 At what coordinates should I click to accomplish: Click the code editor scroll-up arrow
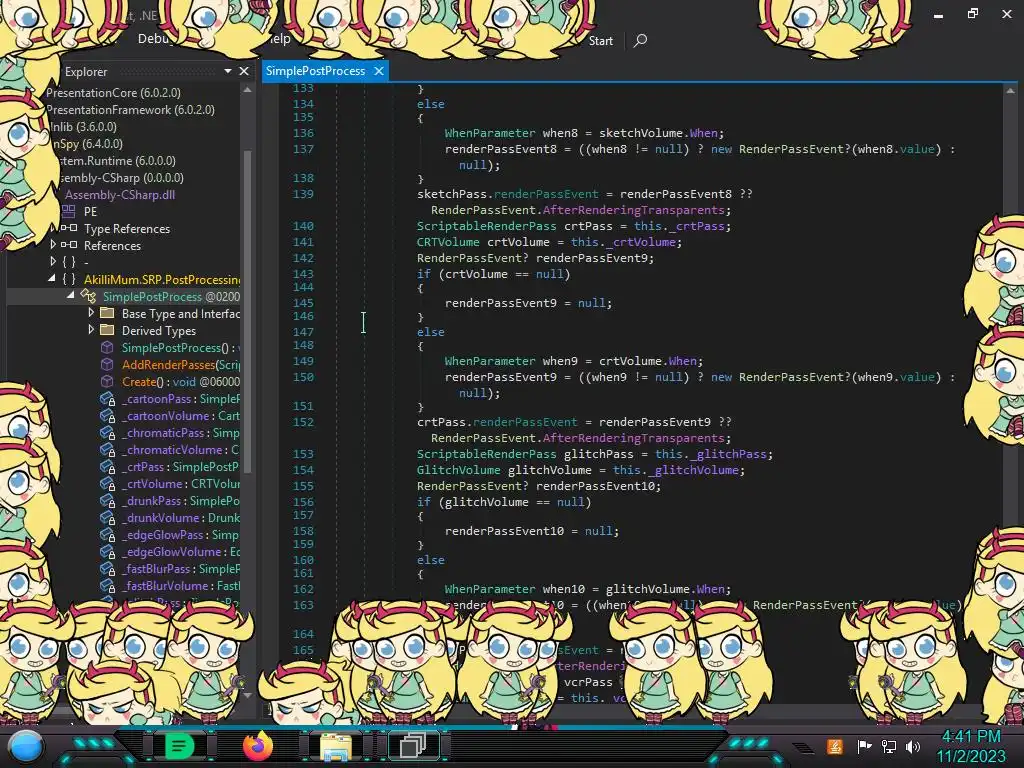point(1010,91)
